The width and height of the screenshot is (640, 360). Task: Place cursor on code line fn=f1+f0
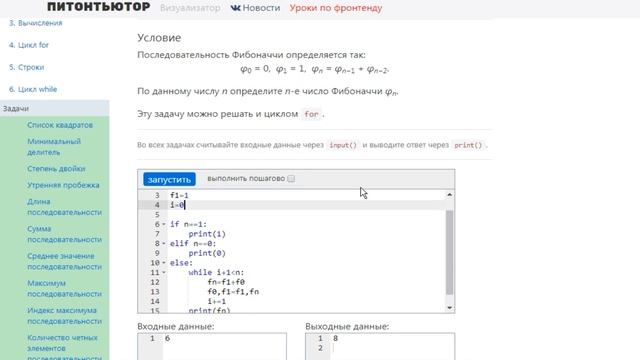tap(226, 282)
